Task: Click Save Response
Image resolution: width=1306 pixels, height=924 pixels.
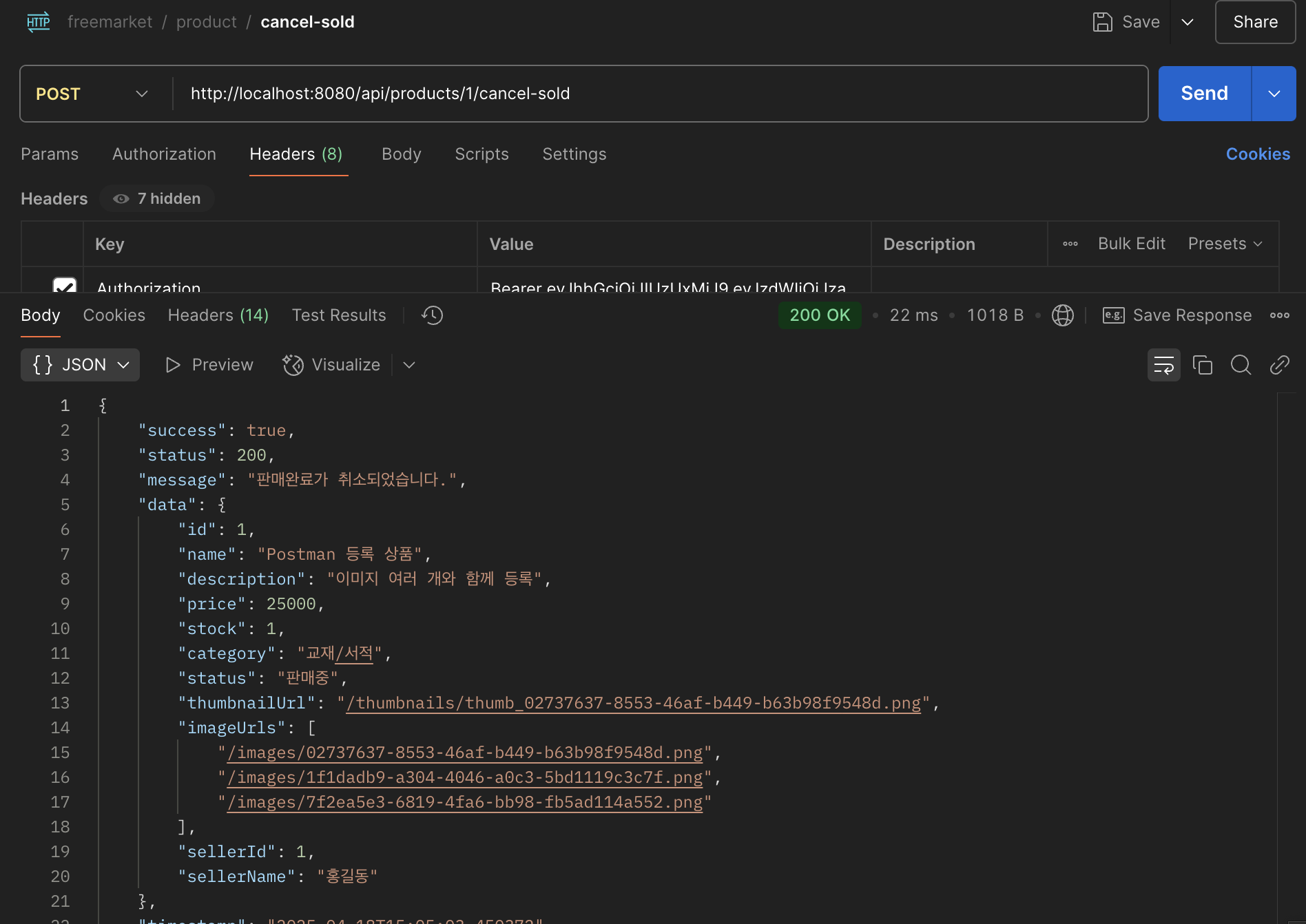Action: pyautogui.click(x=1177, y=315)
